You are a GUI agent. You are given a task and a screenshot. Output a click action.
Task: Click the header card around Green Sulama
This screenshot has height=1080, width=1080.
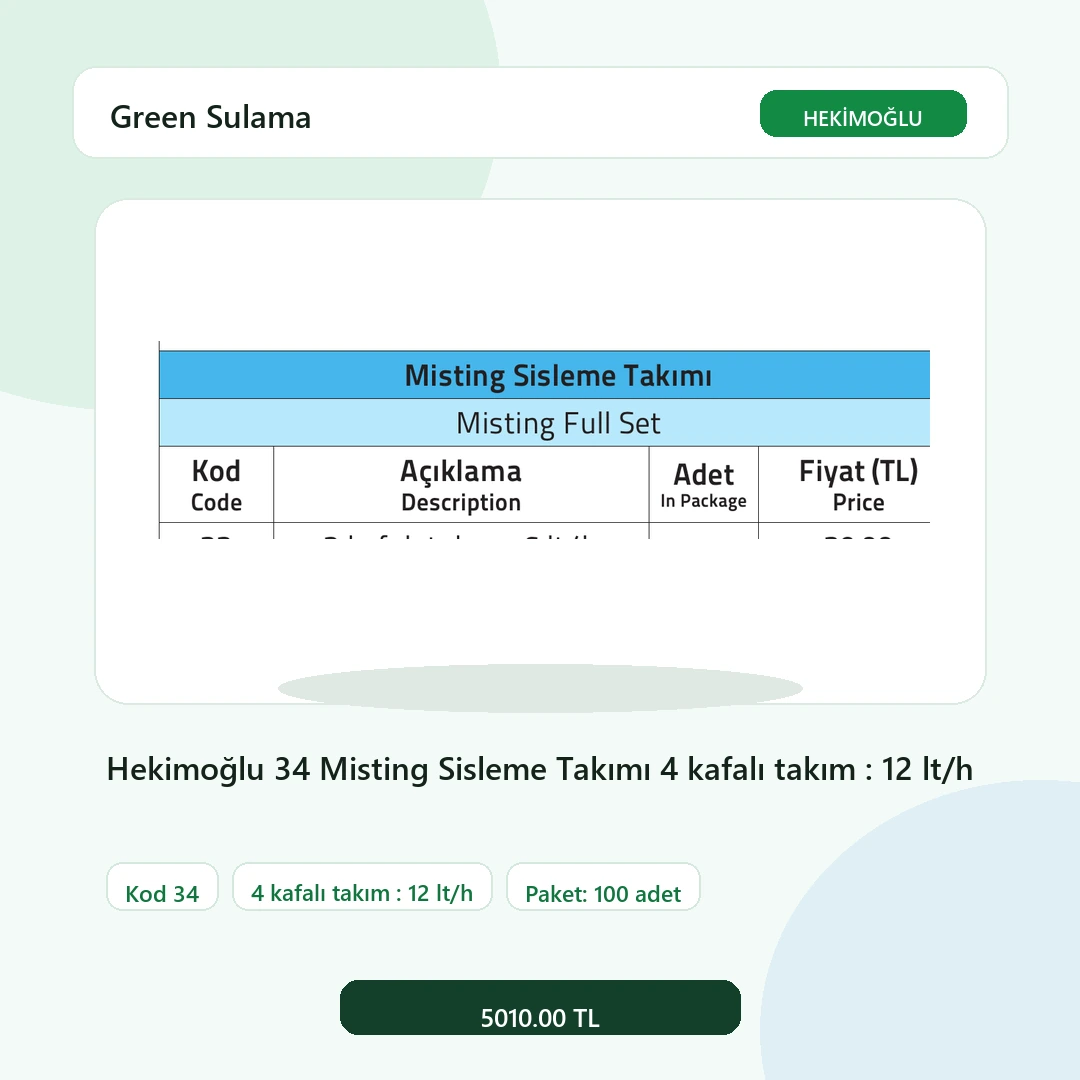(x=541, y=112)
